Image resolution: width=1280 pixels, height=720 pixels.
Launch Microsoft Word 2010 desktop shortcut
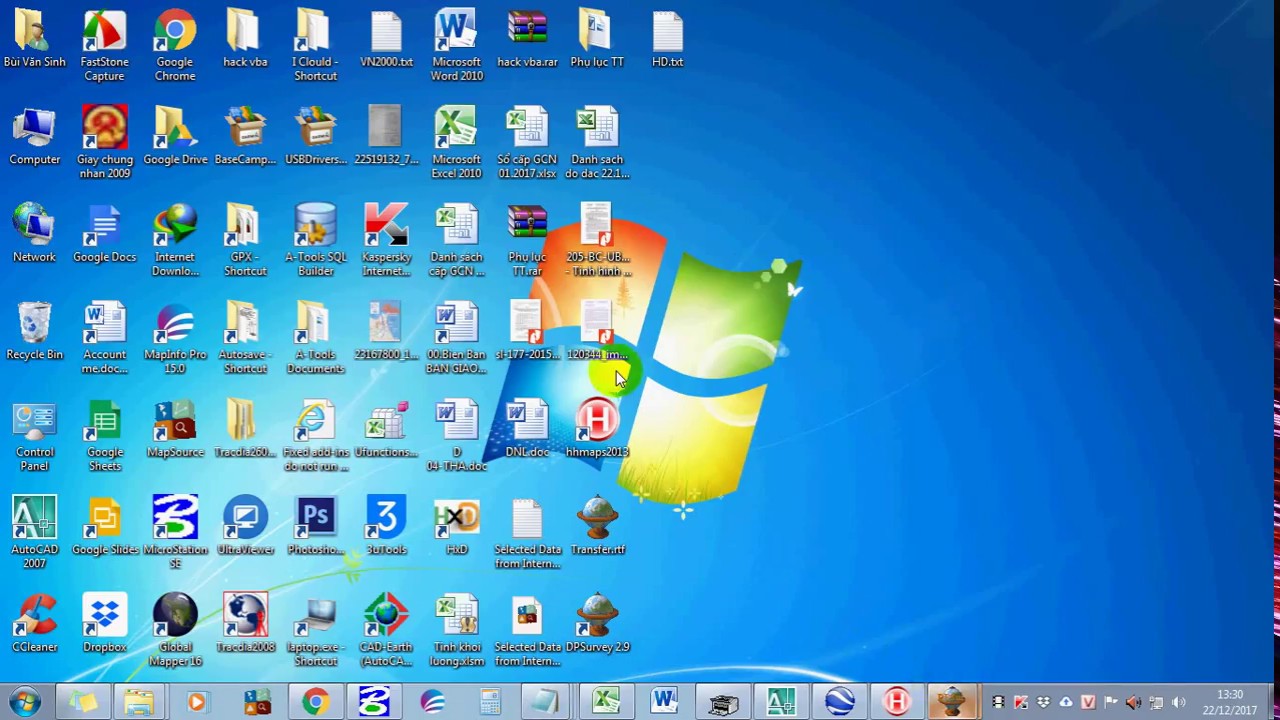tap(456, 45)
